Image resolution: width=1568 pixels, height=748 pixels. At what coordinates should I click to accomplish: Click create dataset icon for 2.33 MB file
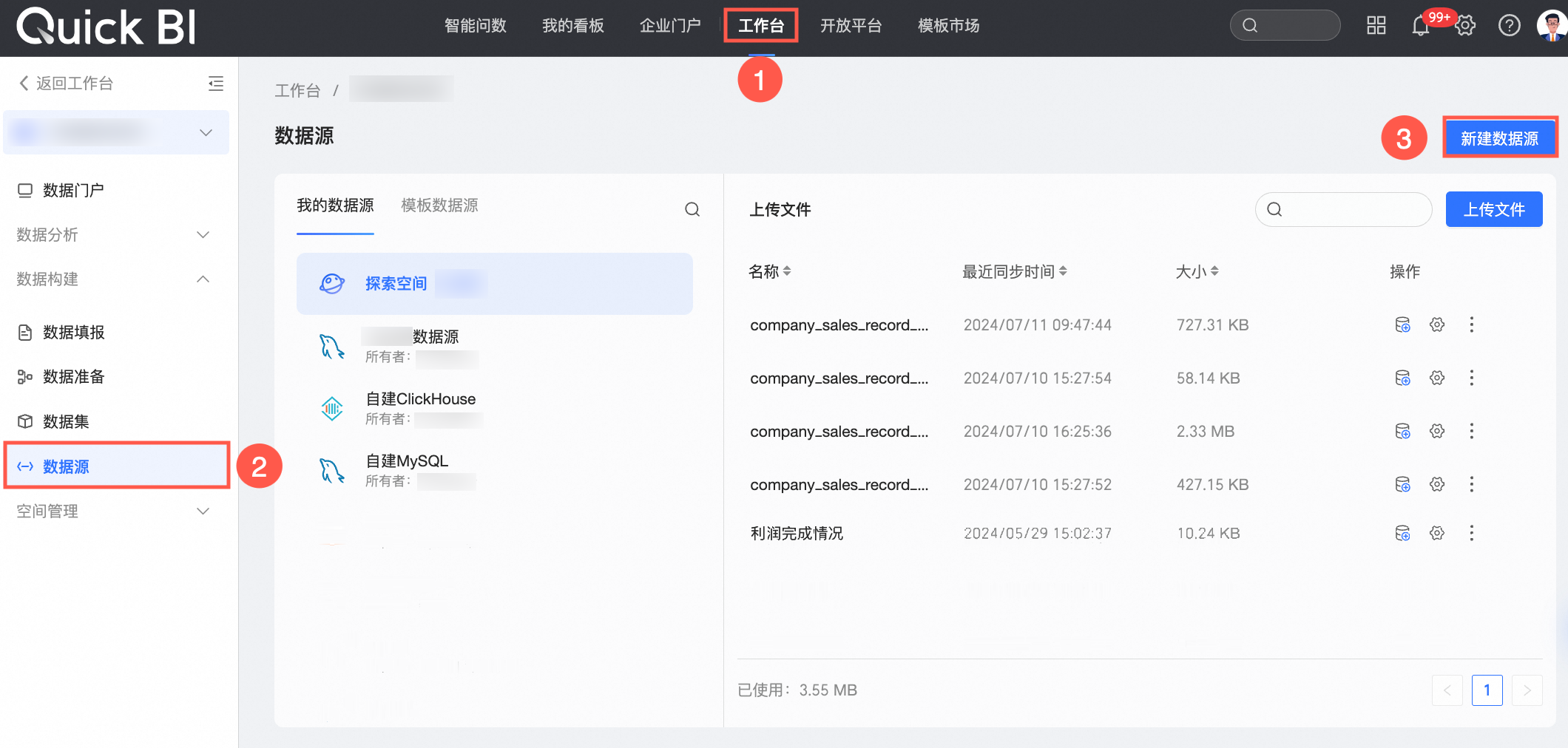click(1402, 431)
